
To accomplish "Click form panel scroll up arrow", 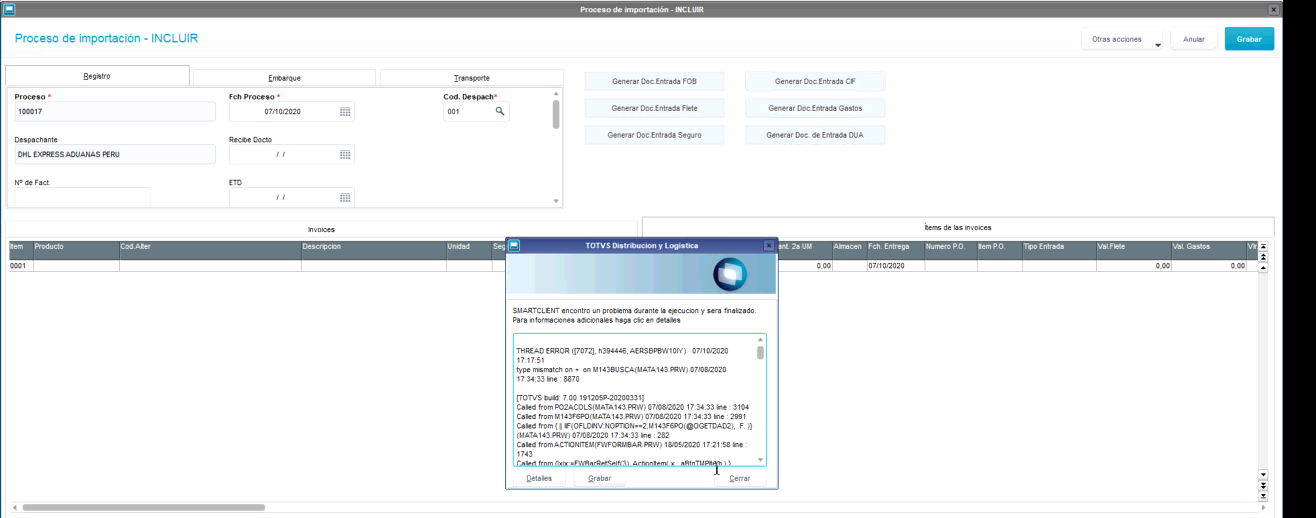I will [556, 94].
